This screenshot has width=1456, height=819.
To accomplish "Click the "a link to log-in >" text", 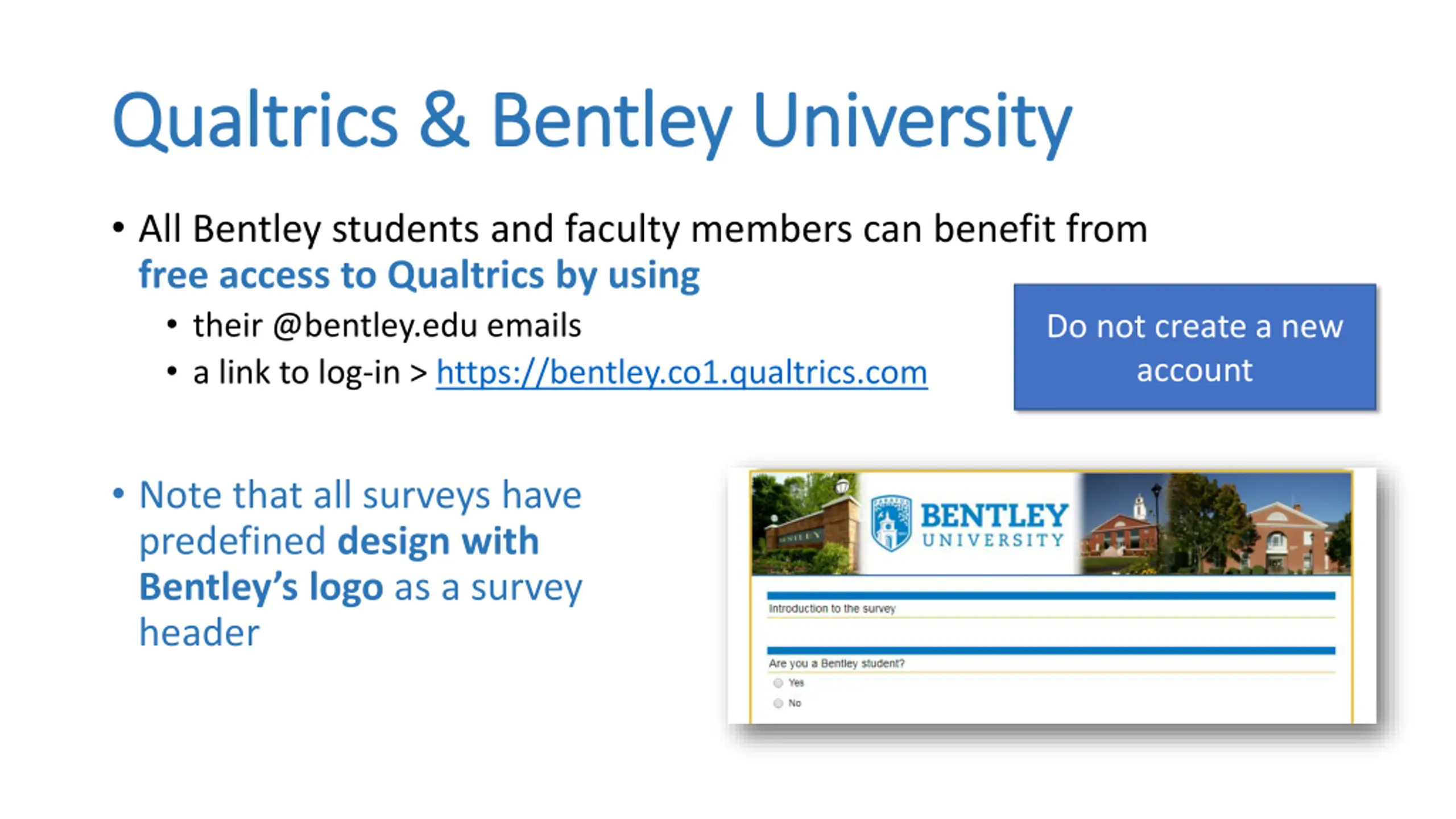I will [x=310, y=373].
